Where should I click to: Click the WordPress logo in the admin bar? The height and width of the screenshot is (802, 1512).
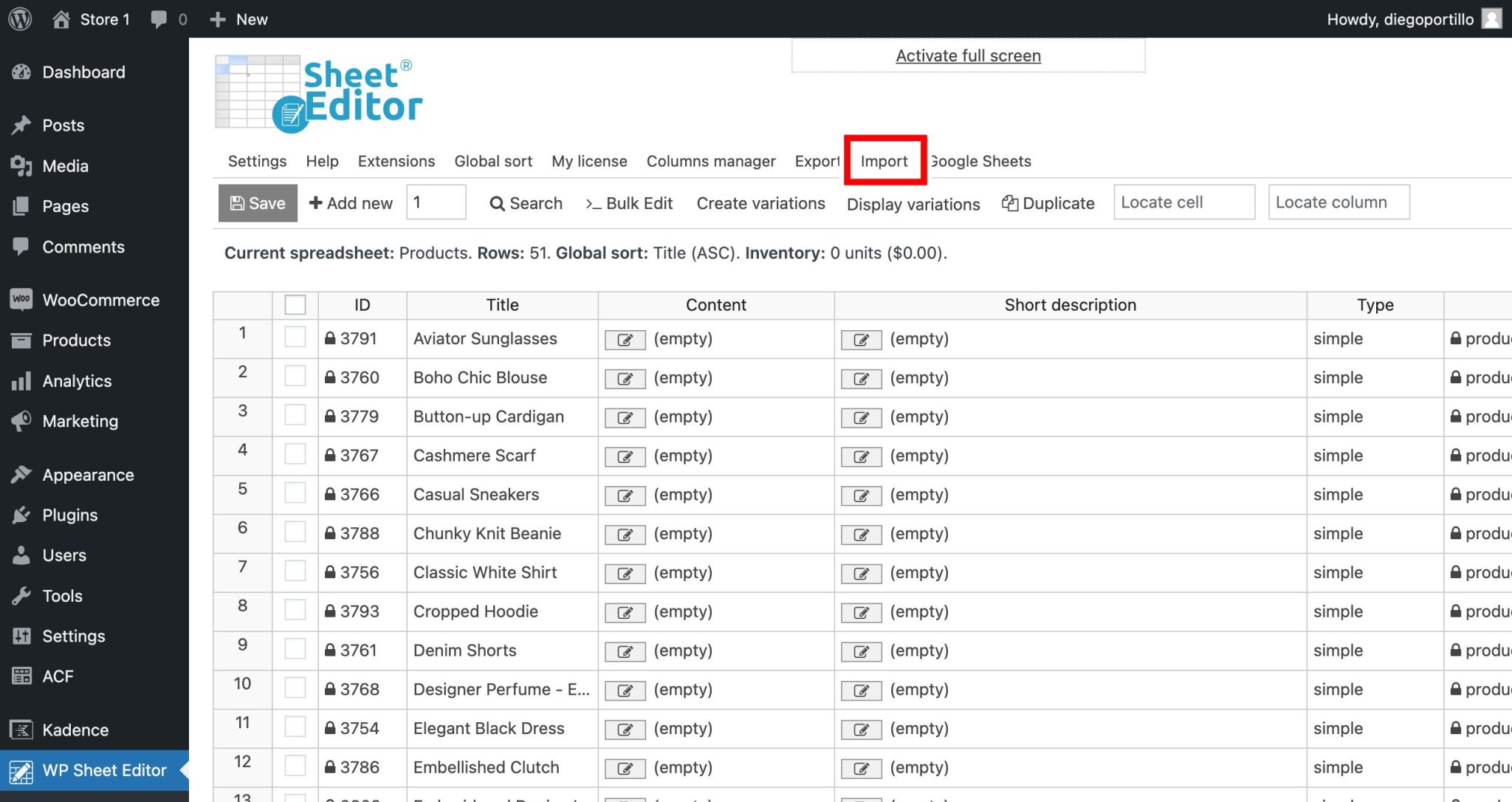click(x=18, y=18)
